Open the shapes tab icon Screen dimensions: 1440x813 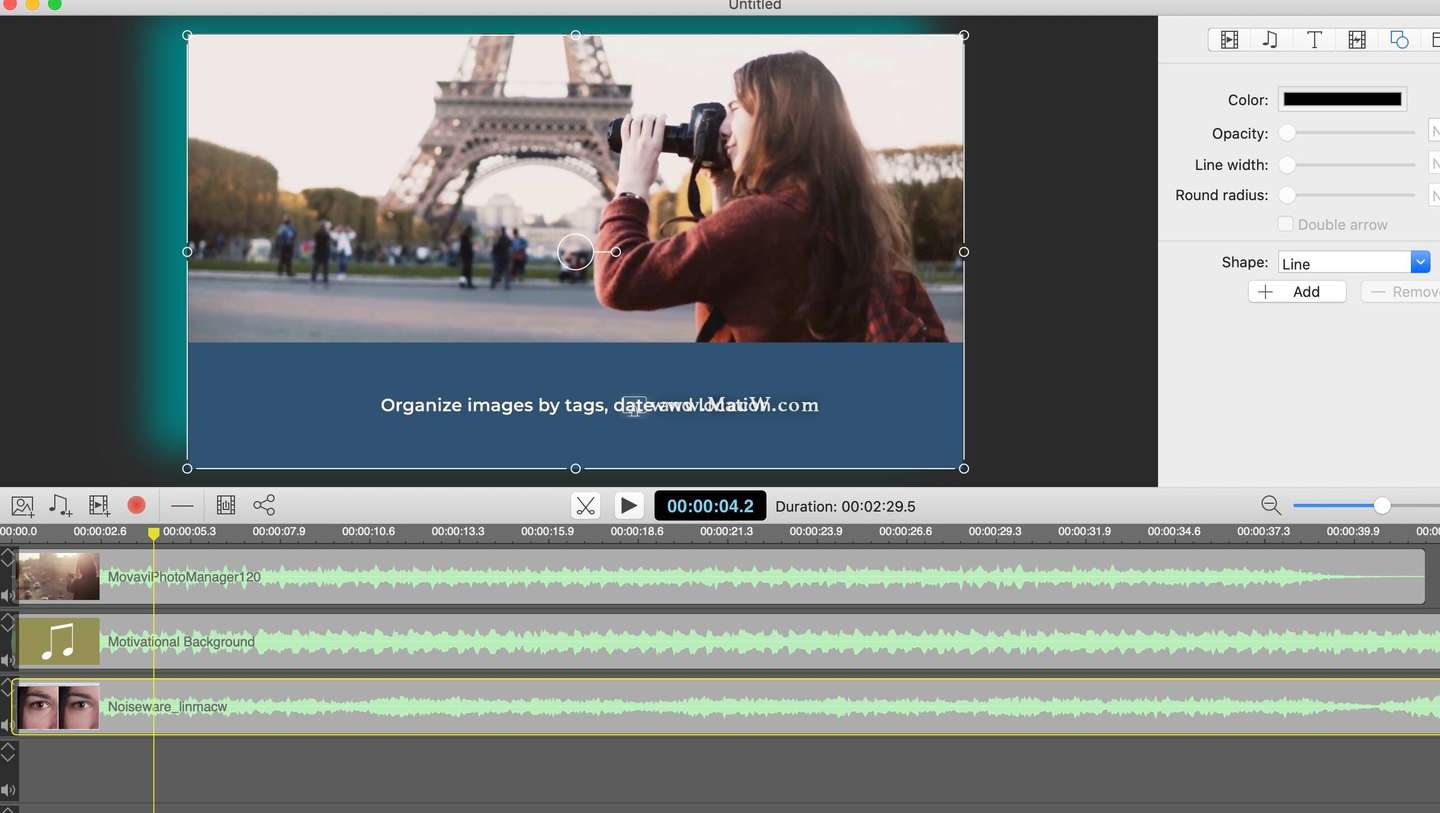pos(1399,40)
